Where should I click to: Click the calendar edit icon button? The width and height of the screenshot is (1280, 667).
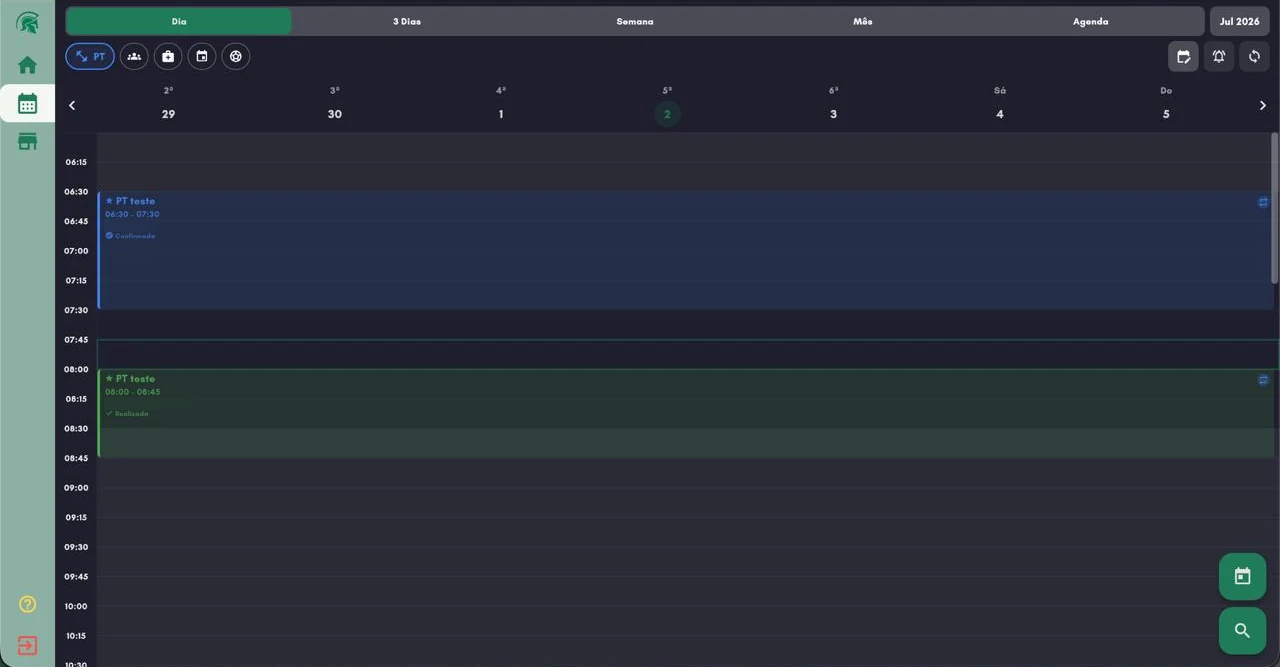click(1183, 56)
